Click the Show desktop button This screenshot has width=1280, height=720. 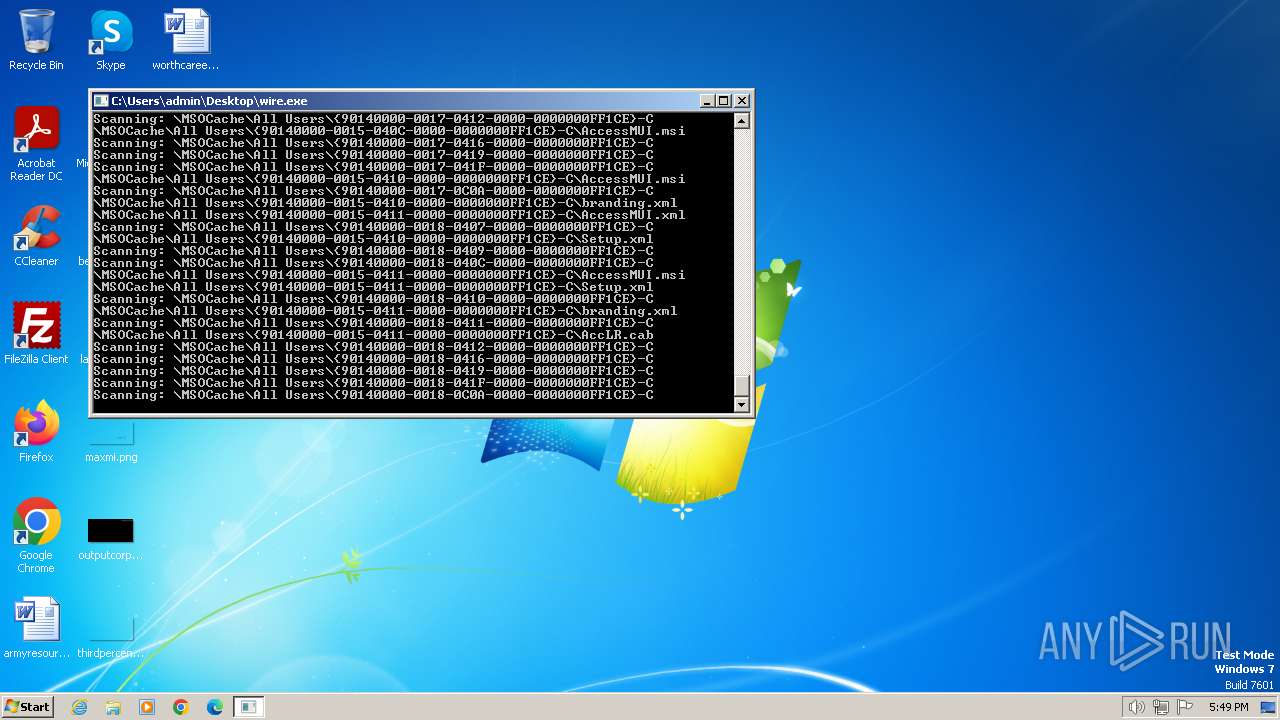pyautogui.click(x=1268, y=707)
